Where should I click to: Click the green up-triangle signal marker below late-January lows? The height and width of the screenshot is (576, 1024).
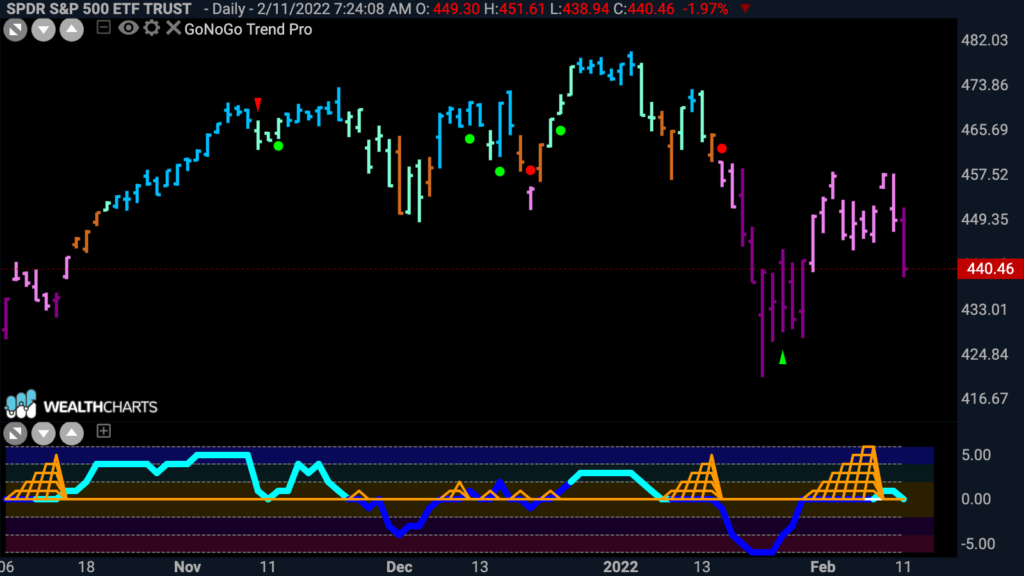pyautogui.click(x=782, y=357)
